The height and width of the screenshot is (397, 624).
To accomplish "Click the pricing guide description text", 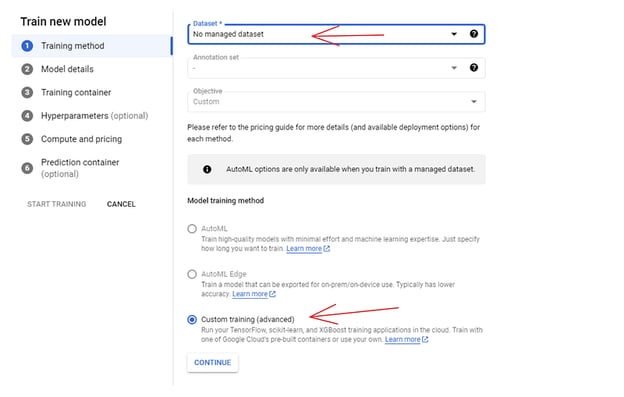I will [333, 133].
